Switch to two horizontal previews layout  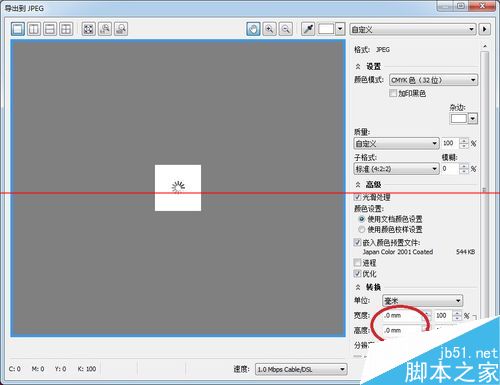(50, 29)
